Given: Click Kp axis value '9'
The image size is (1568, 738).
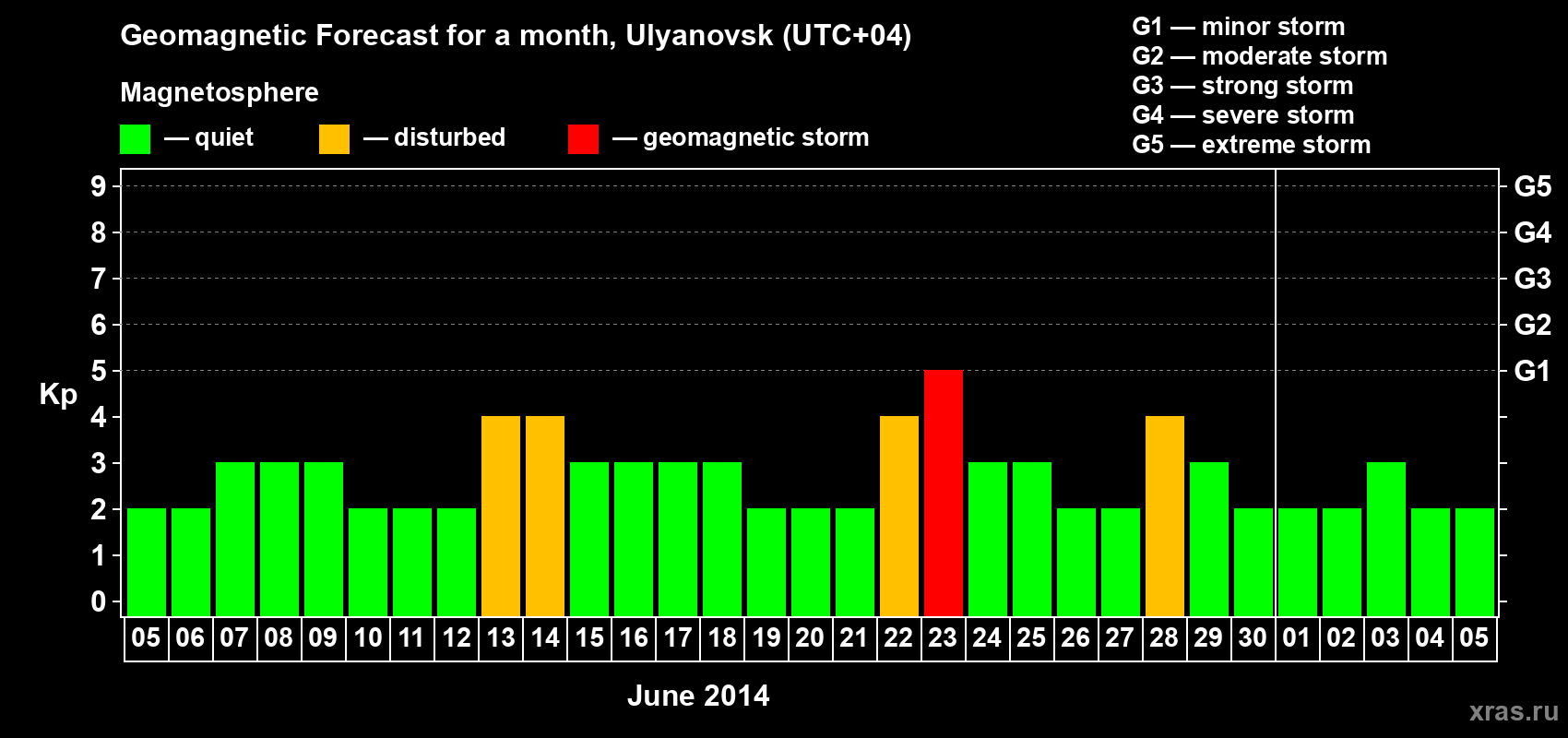Looking at the screenshot, I should tap(99, 186).
